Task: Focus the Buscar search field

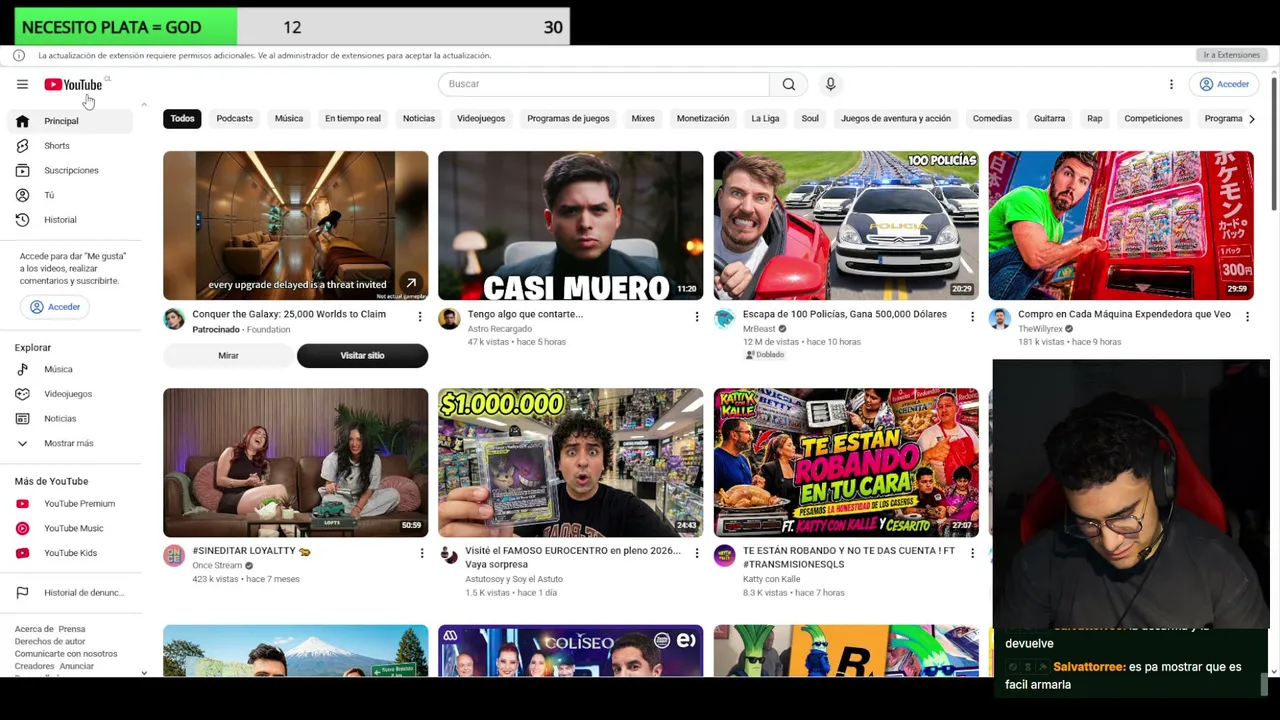Action: [604, 84]
